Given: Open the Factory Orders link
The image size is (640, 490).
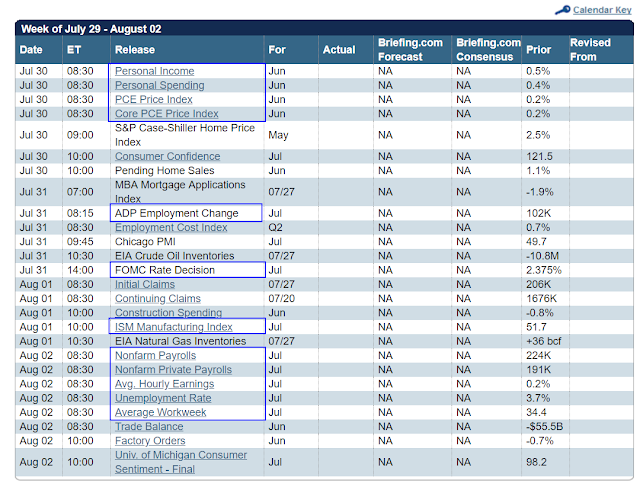Looking at the screenshot, I should (150, 441).
